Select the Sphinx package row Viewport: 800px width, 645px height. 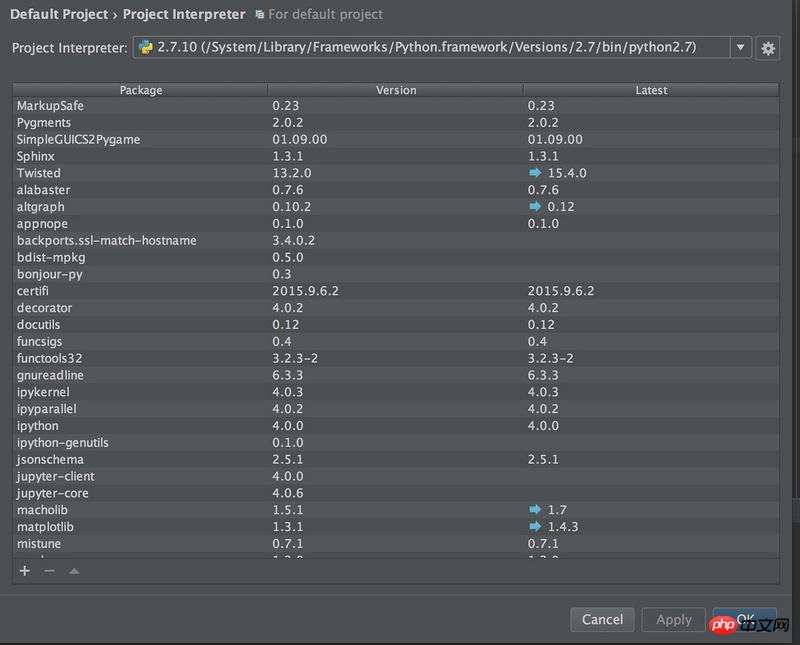tap(396, 156)
